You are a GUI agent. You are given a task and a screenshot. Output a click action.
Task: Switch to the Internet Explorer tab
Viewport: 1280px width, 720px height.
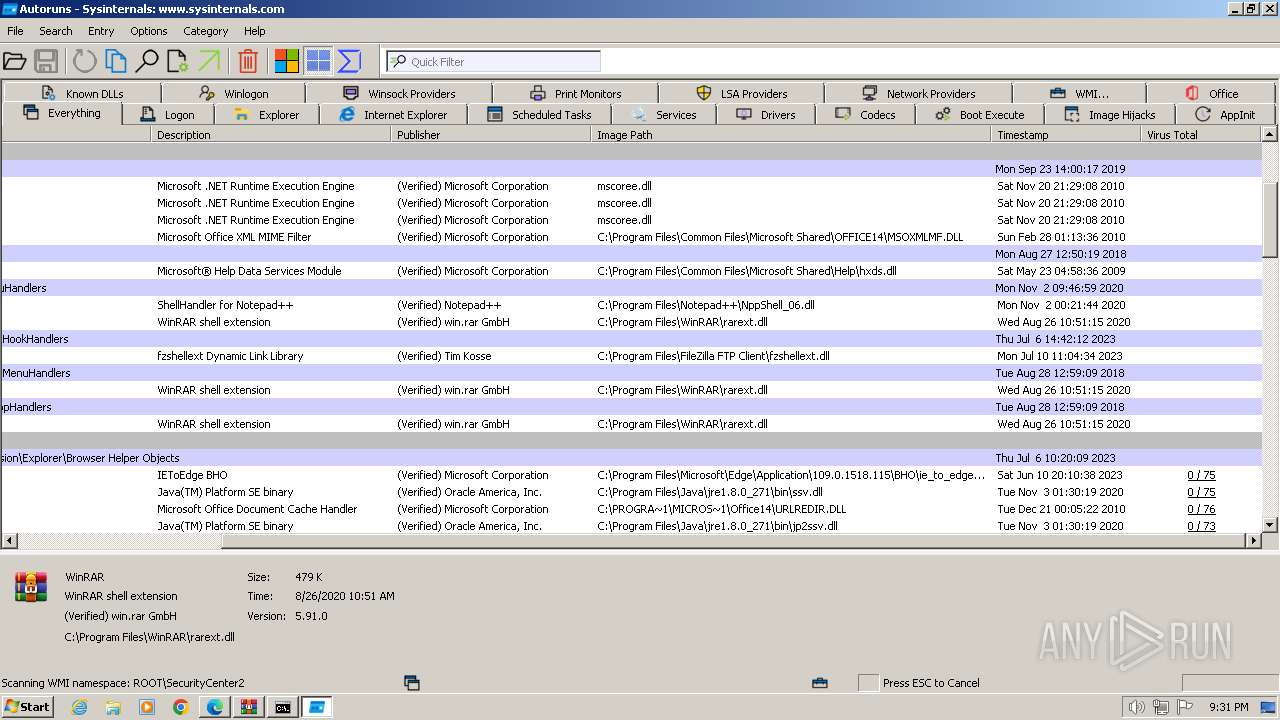(x=393, y=114)
